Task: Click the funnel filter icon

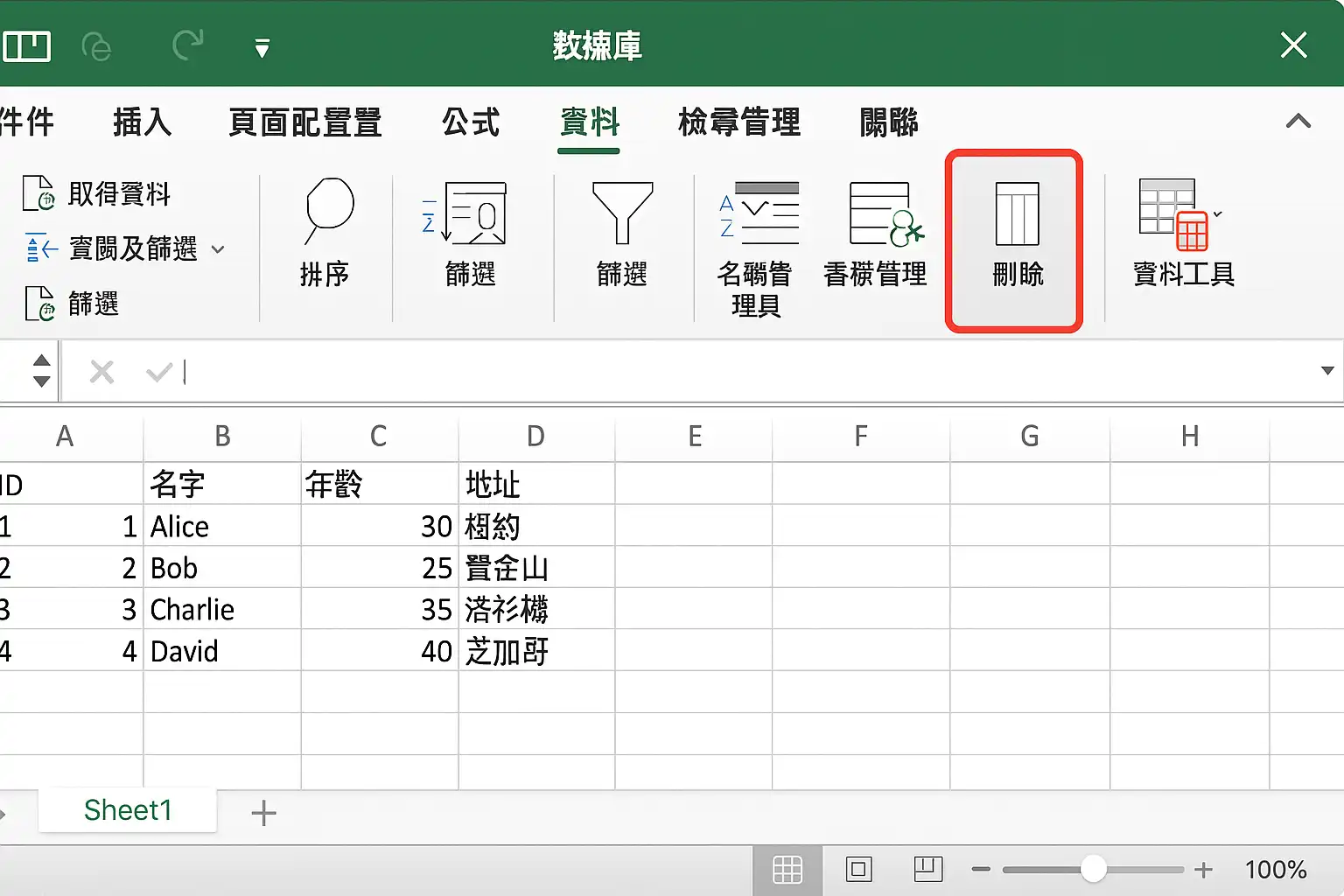Action: [622, 213]
